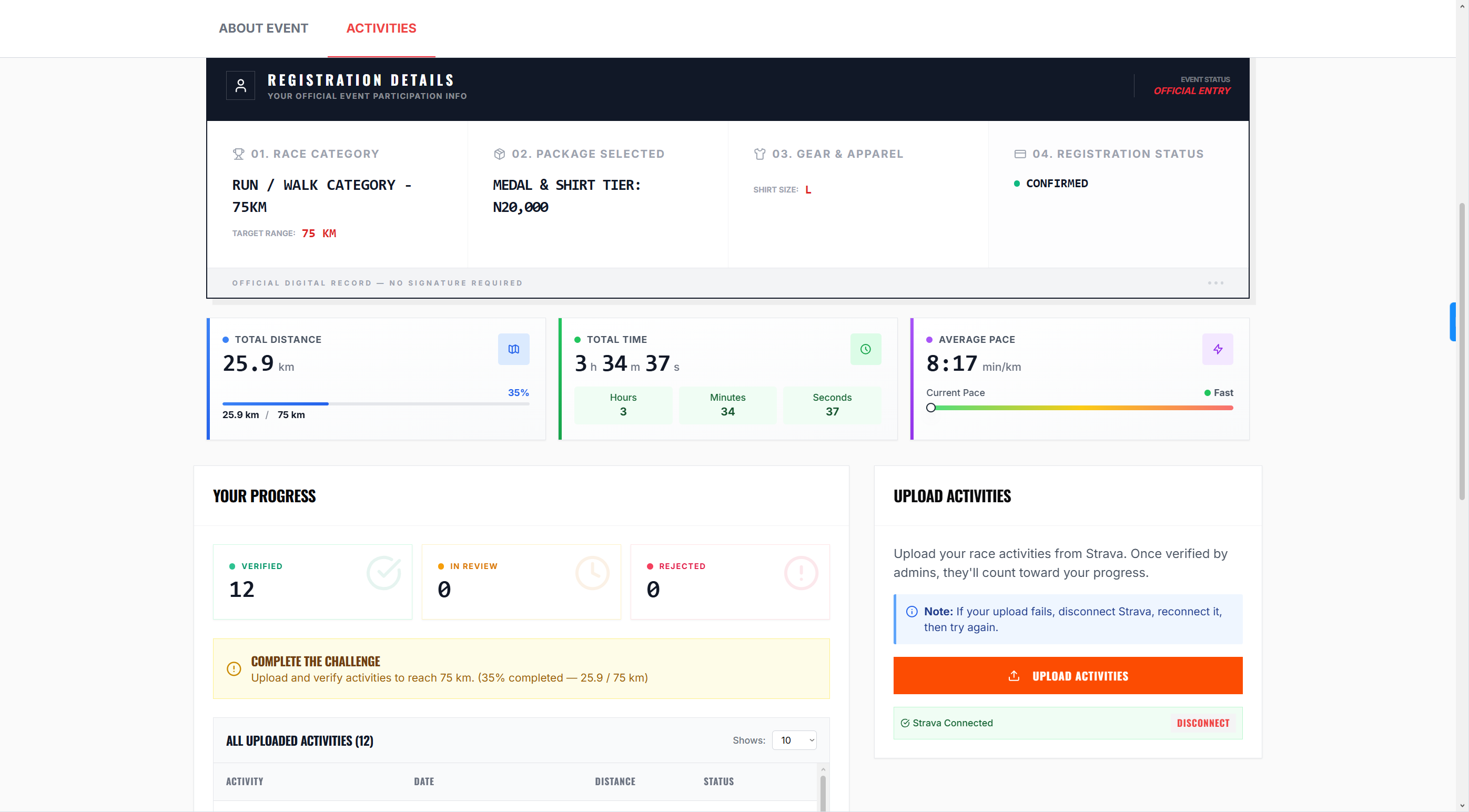
Task: Click the Minutes 34 tile
Action: coord(727,405)
